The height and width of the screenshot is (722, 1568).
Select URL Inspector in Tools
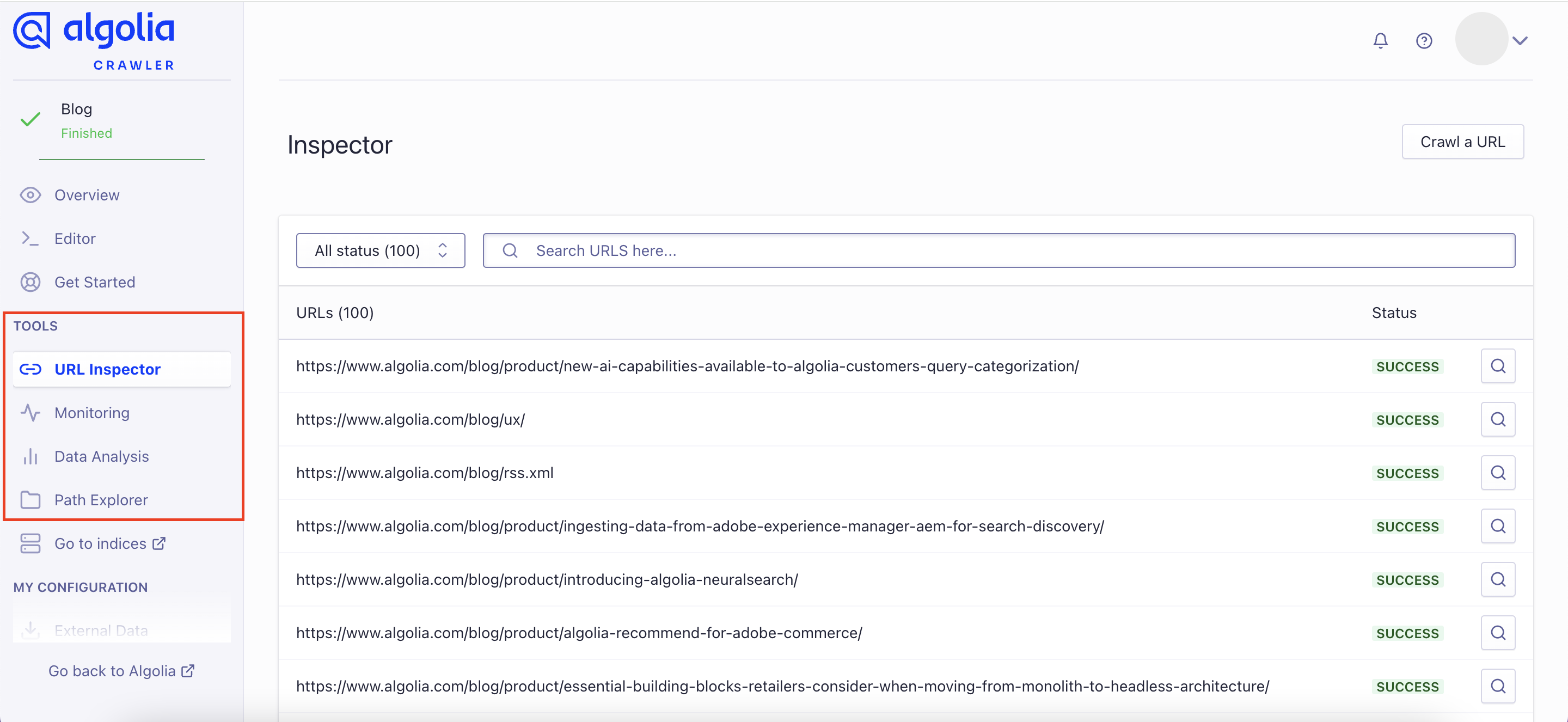[122, 369]
